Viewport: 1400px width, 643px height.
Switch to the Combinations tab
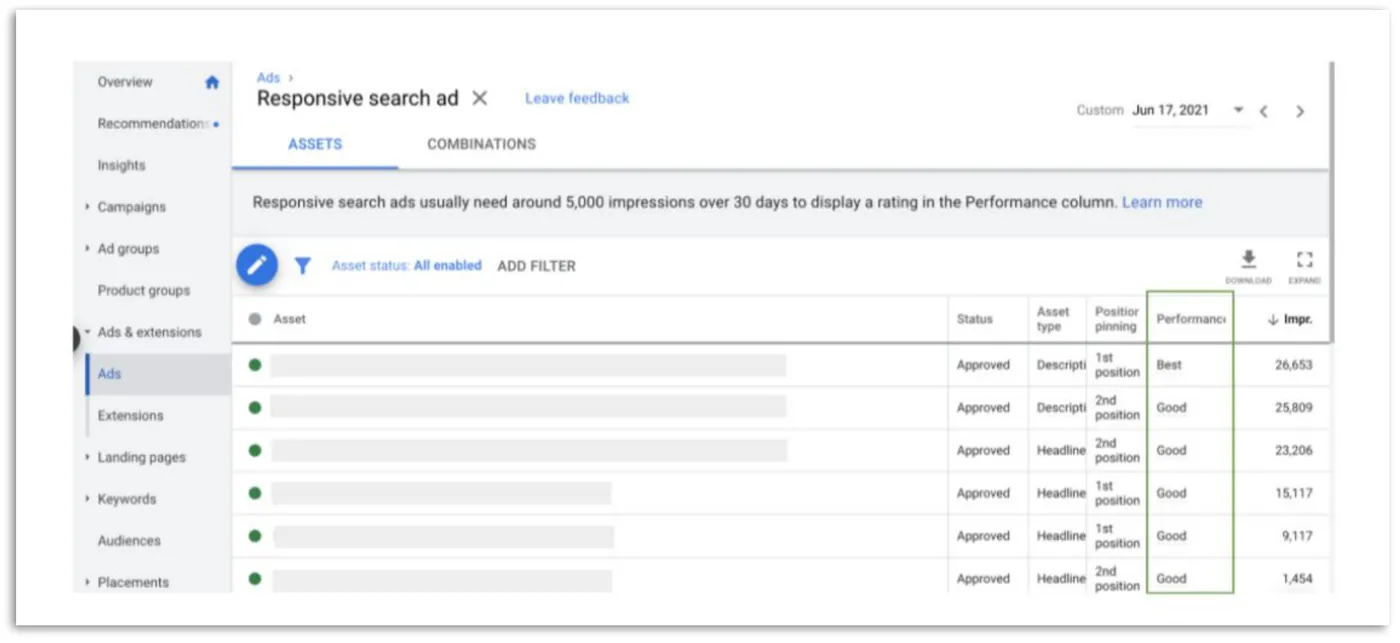coord(481,144)
